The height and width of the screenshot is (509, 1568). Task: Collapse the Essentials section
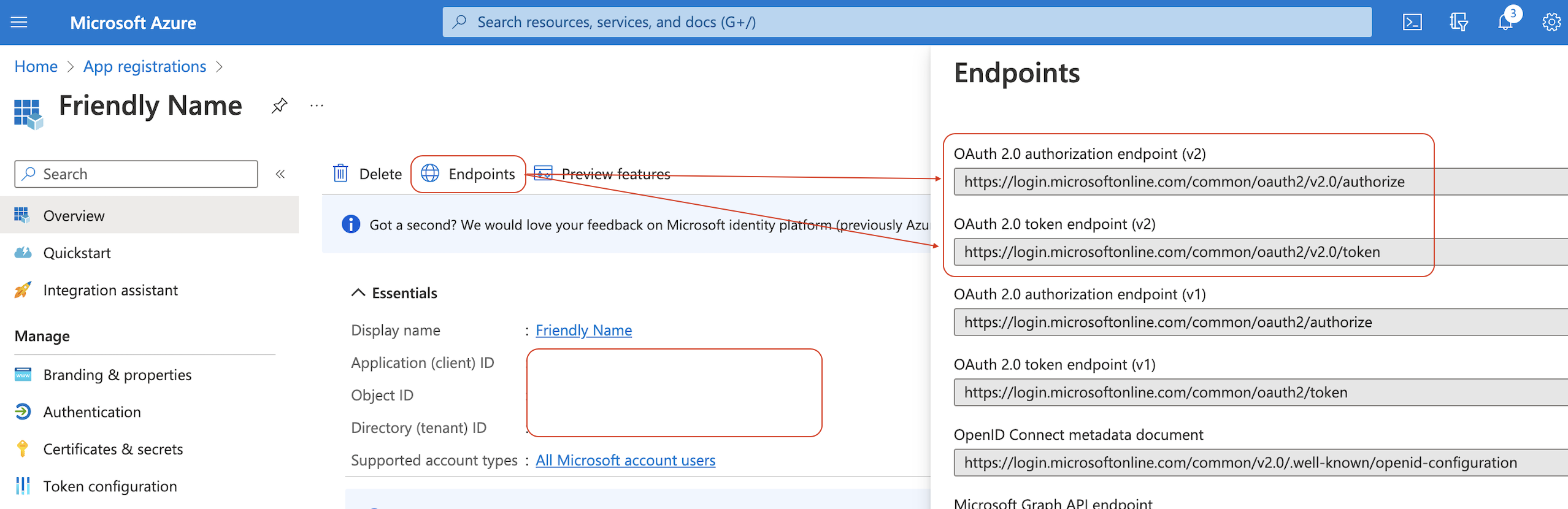point(358,293)
